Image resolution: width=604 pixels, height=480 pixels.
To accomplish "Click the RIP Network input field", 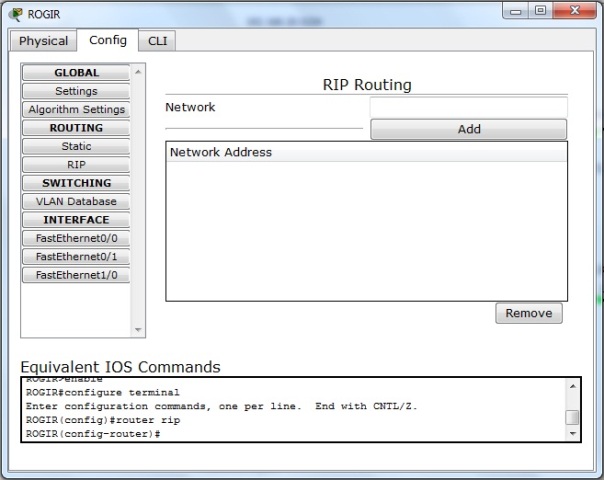I will [467, 107].
